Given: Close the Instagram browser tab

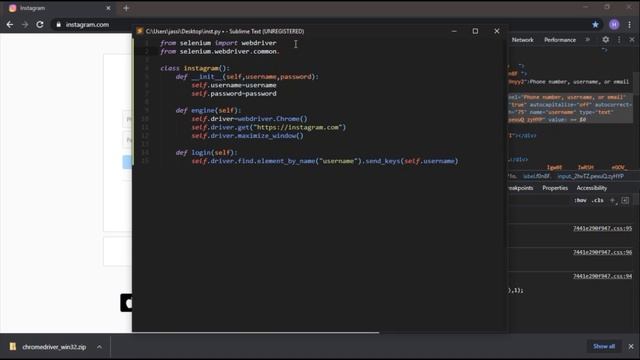Looking at the screenshot, I should point(108,8).
